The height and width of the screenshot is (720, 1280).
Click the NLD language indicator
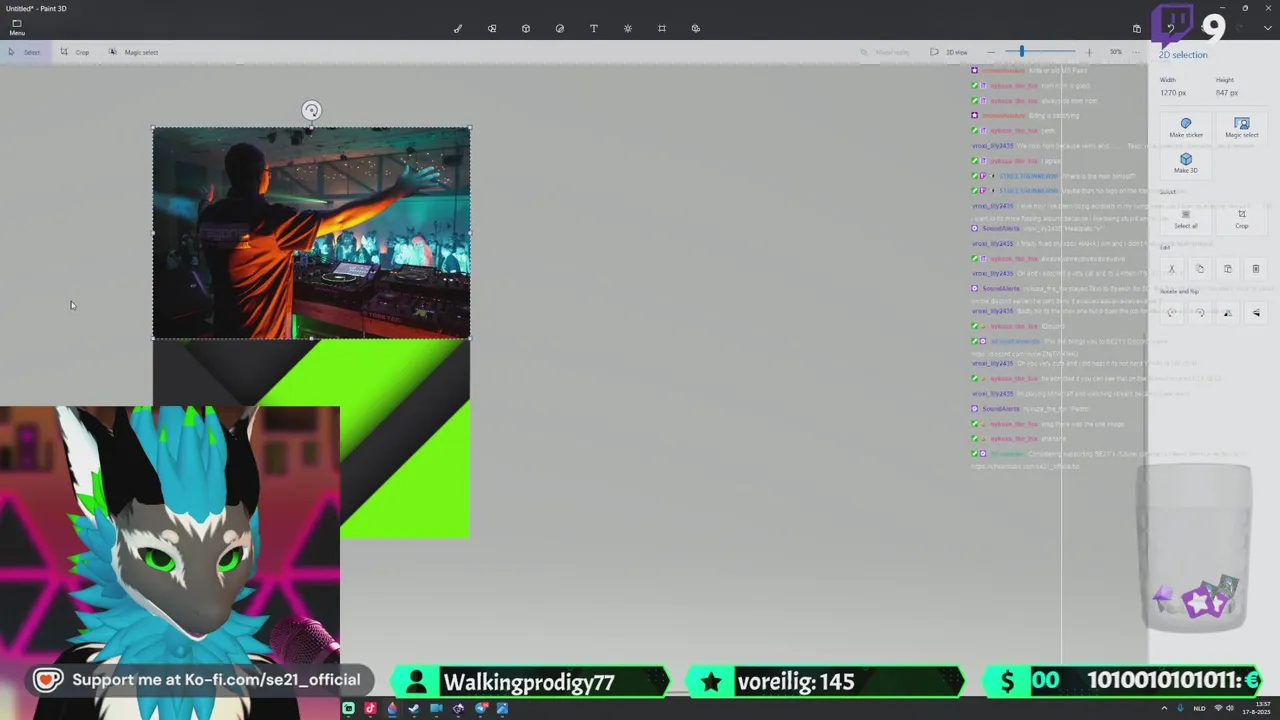1199,708
